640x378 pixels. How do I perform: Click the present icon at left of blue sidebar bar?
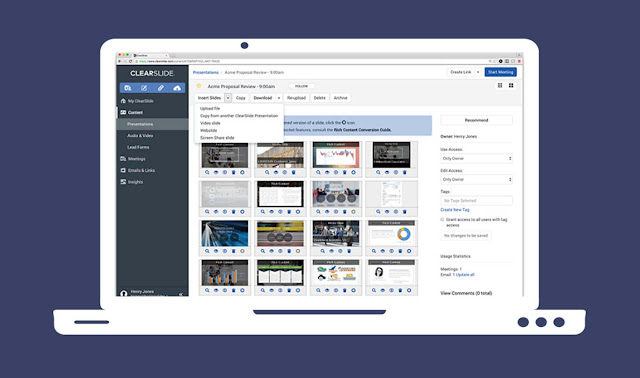128,88
